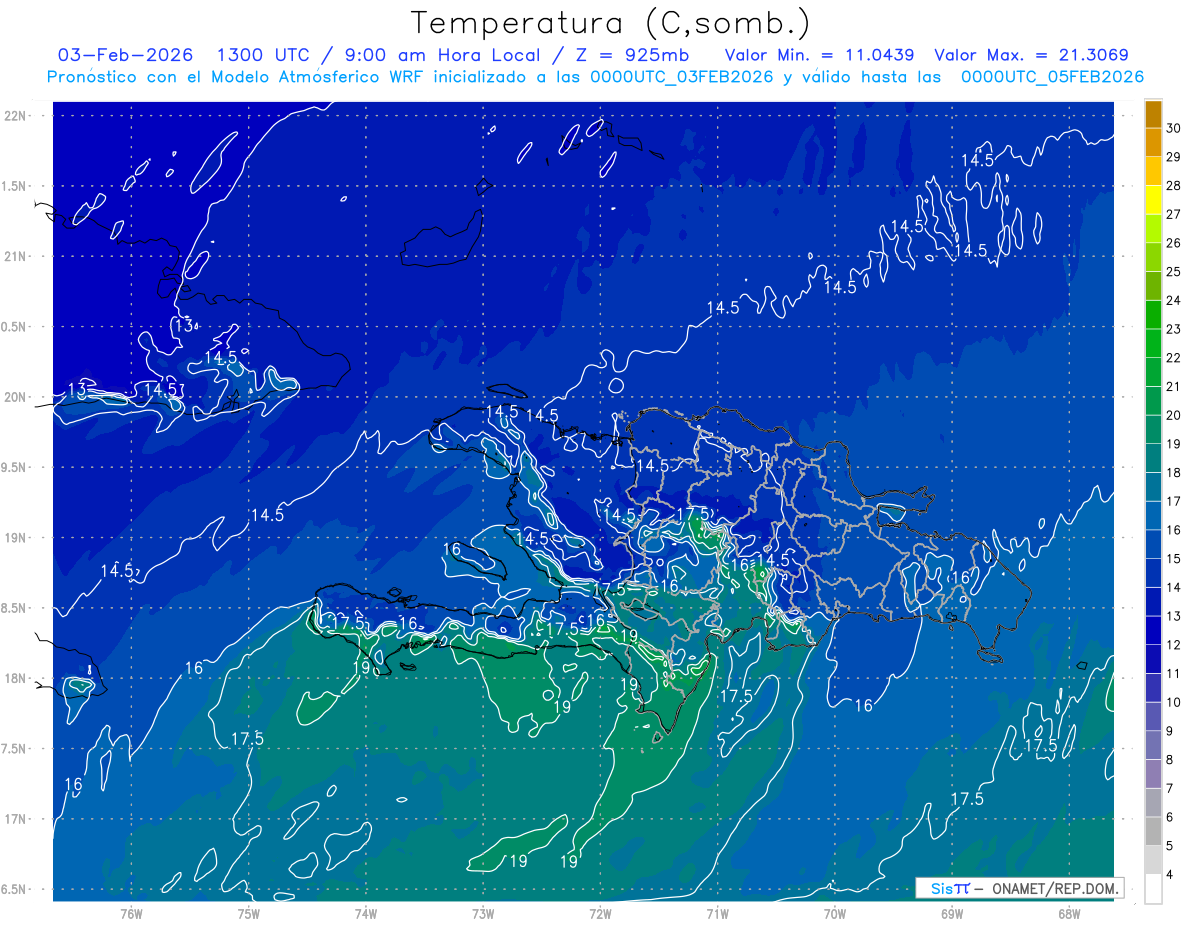Click the '71W' longitude axis label

[717, 914]
